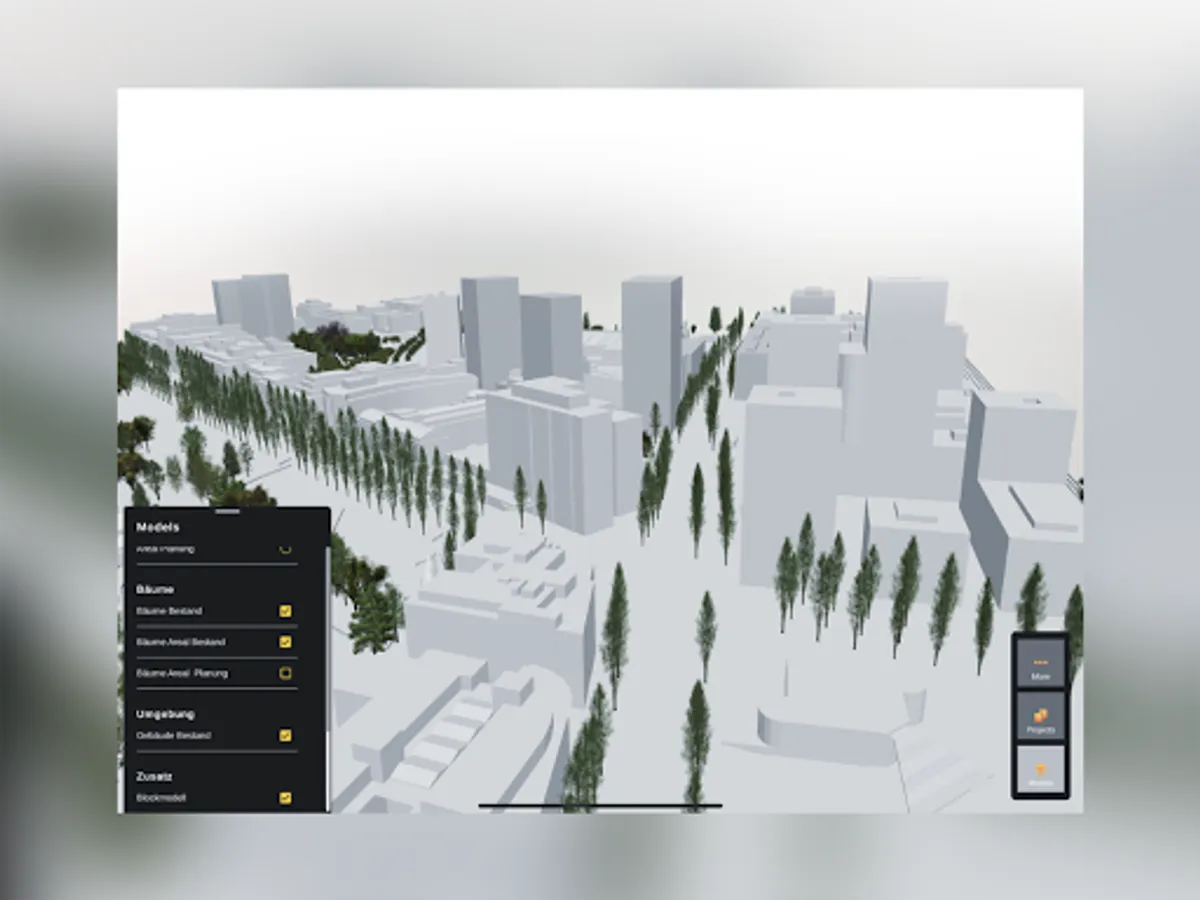This screenshot has width=1200, height=900.
Task: Open the Projects button
Action: pyautogui.click(x=1040, y=717)
